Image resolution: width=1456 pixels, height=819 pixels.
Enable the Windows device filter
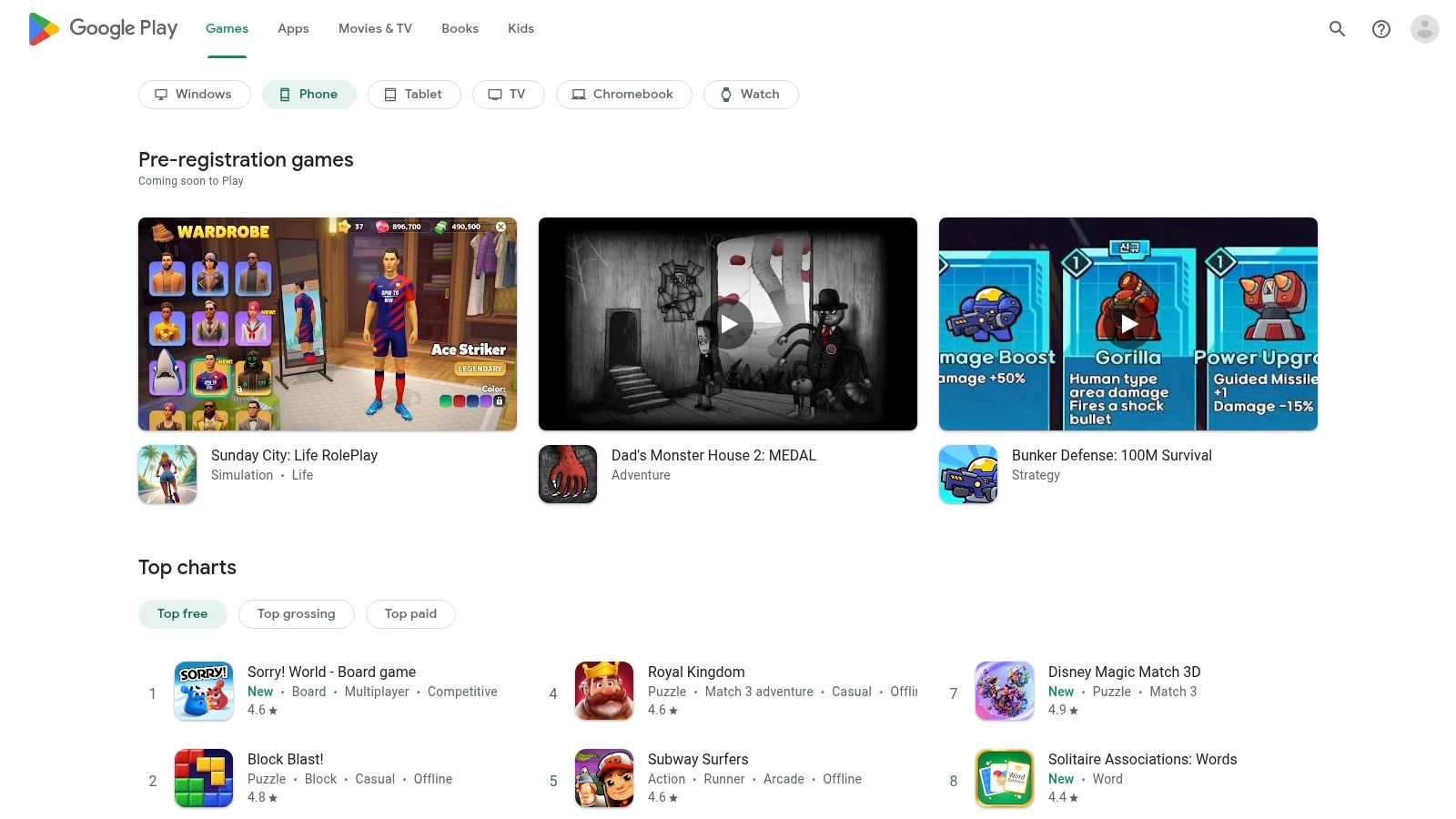(194, 94)
